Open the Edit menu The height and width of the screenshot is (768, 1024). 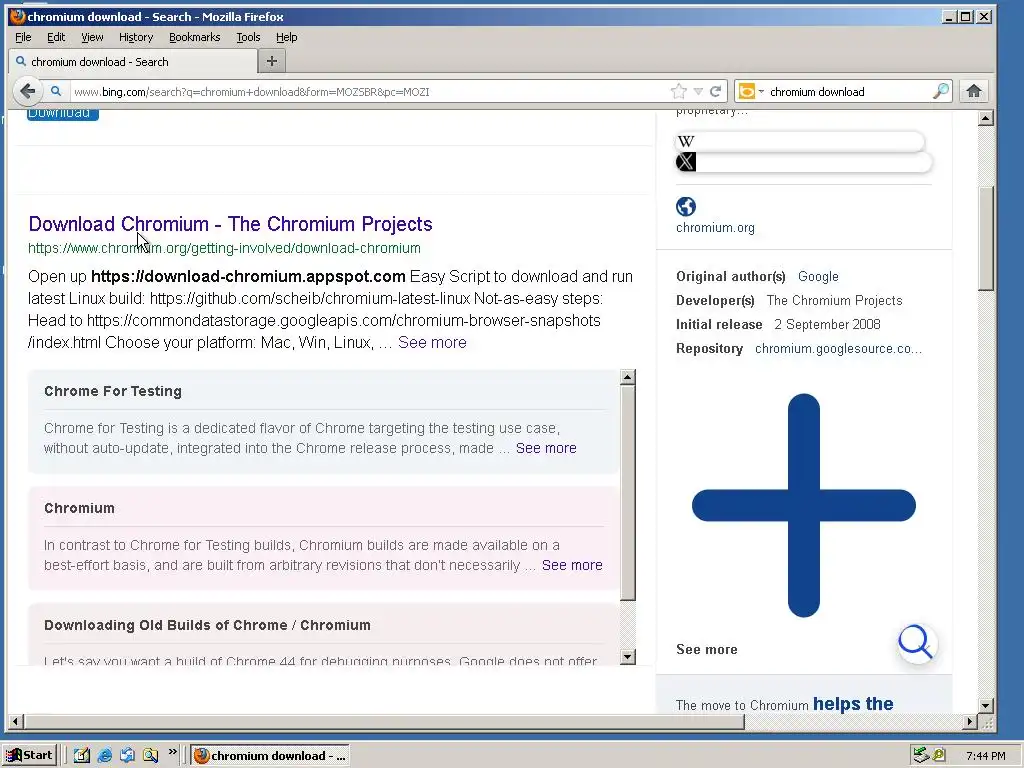coord(56,37)
